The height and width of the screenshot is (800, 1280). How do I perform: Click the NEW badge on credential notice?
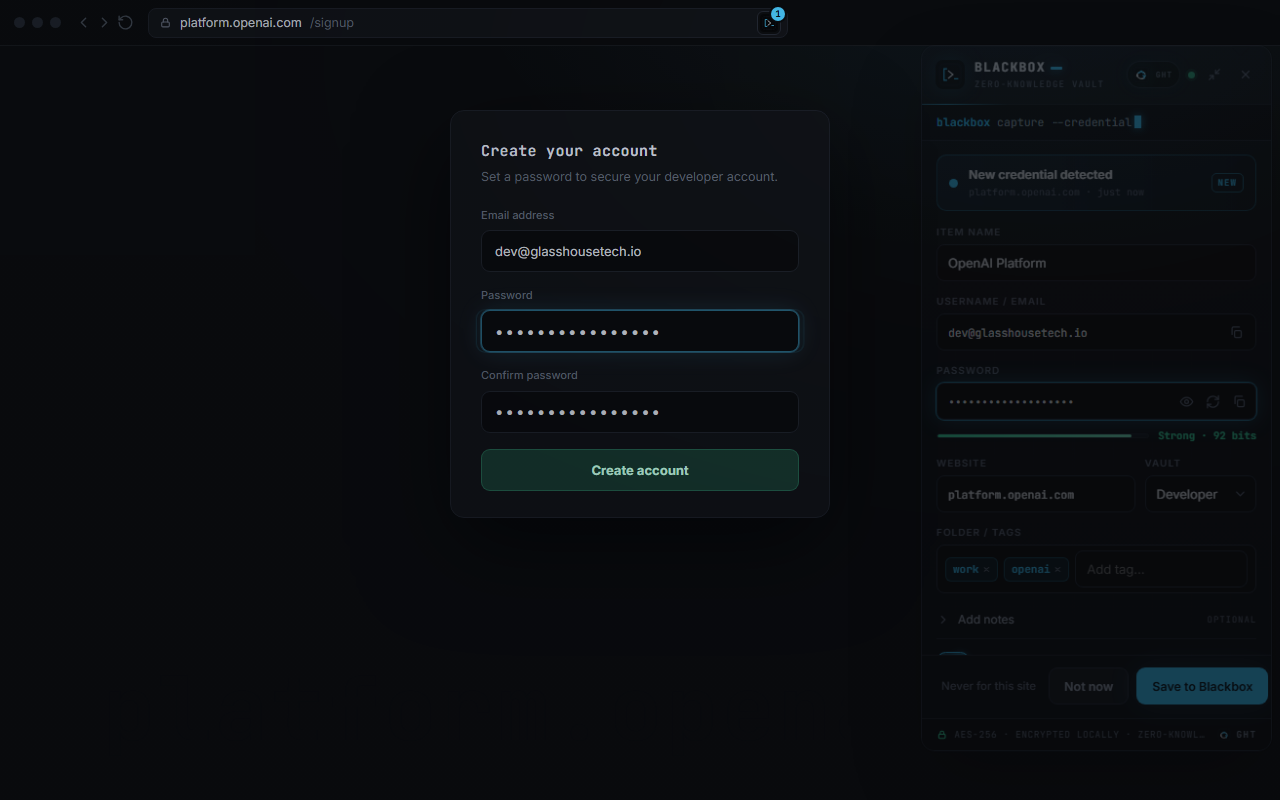click(x=1227, y=182)
